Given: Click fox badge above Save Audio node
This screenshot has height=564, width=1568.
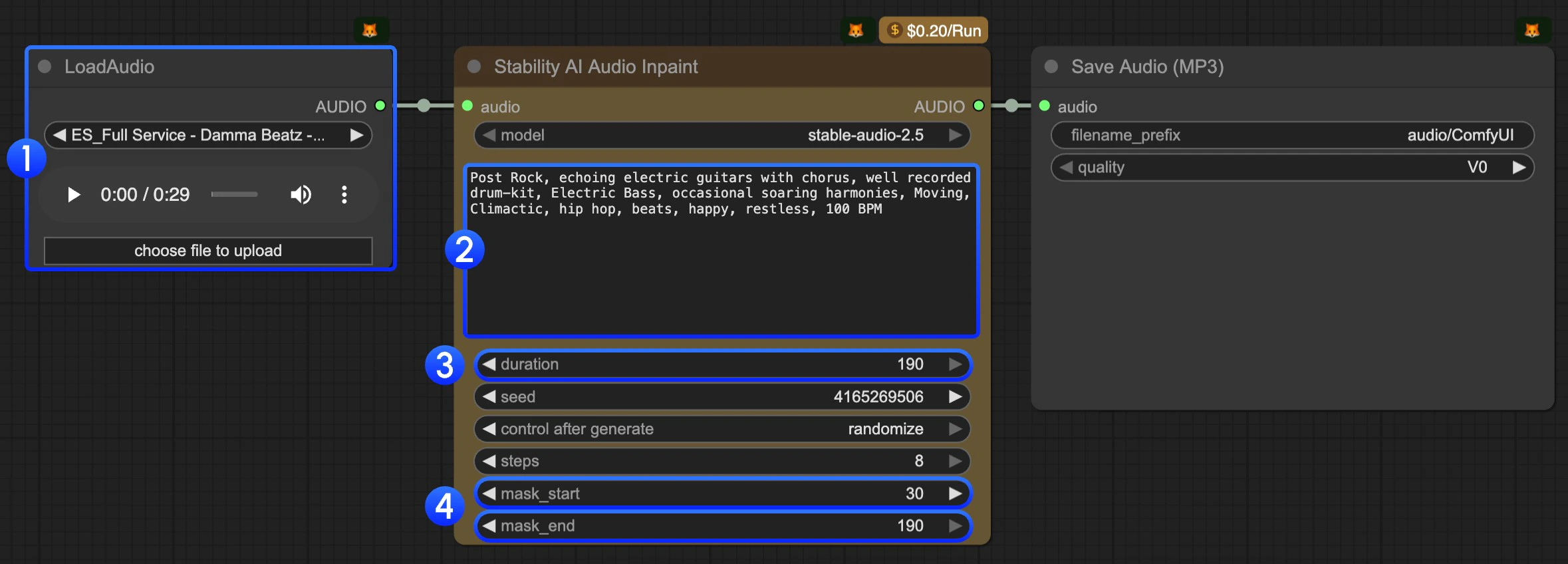Looking at the screenshot, I should [x=1532, y=31].
